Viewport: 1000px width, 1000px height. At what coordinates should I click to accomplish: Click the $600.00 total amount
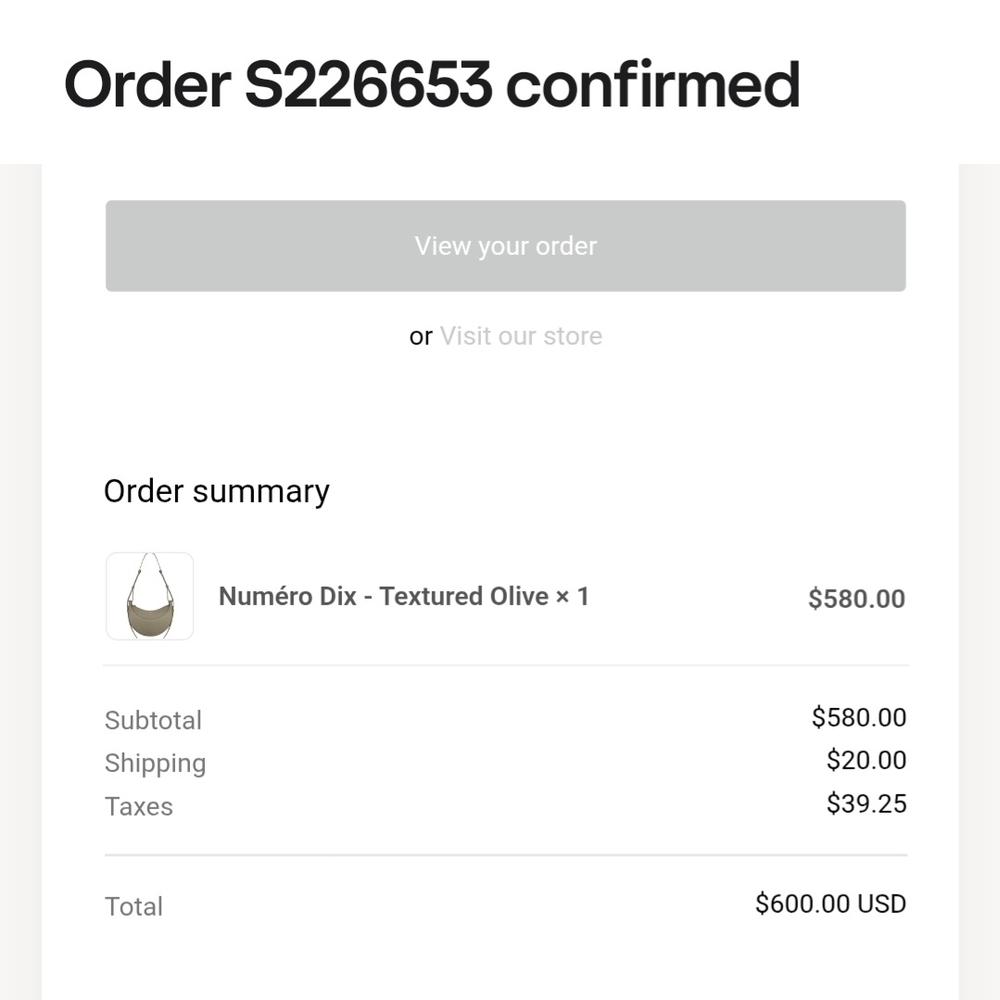(x=802, y=904)
